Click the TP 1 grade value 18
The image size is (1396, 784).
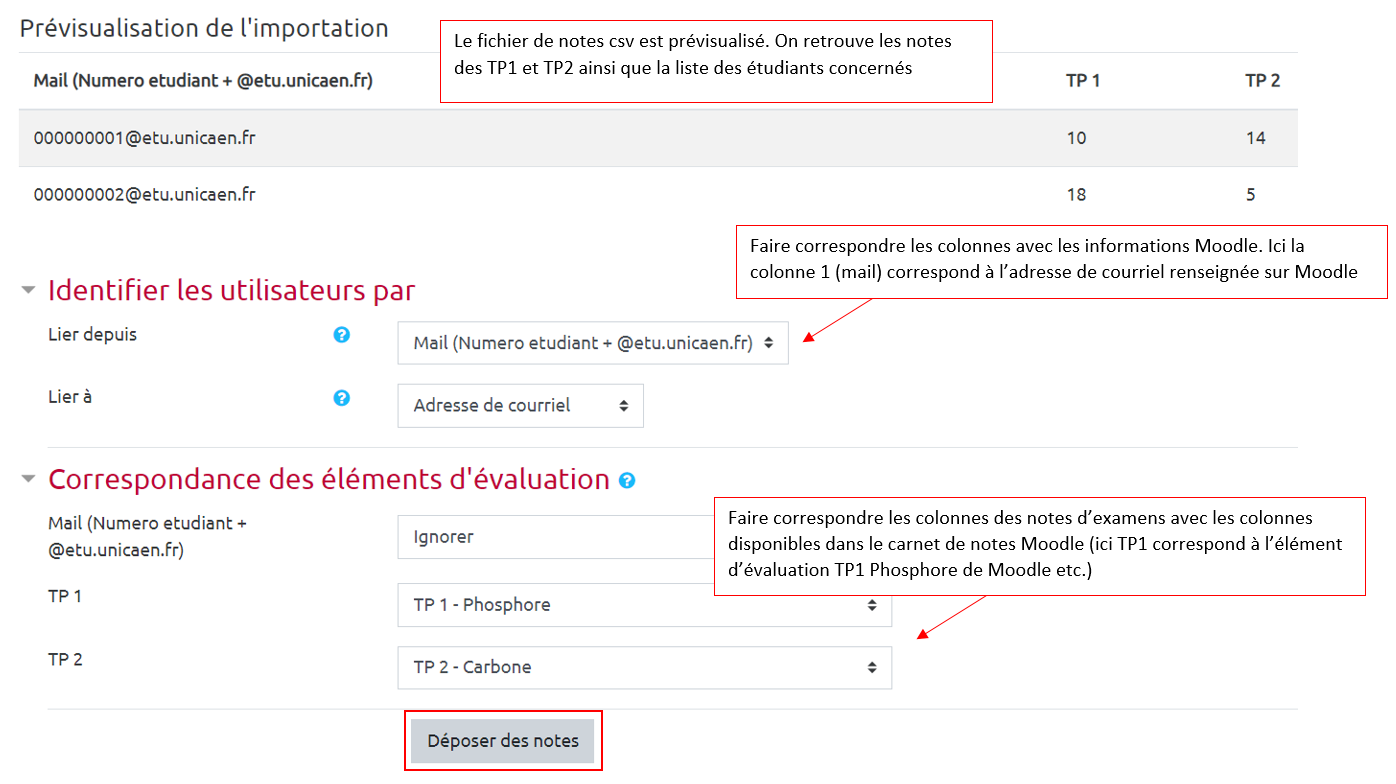tap(1076, 195)
